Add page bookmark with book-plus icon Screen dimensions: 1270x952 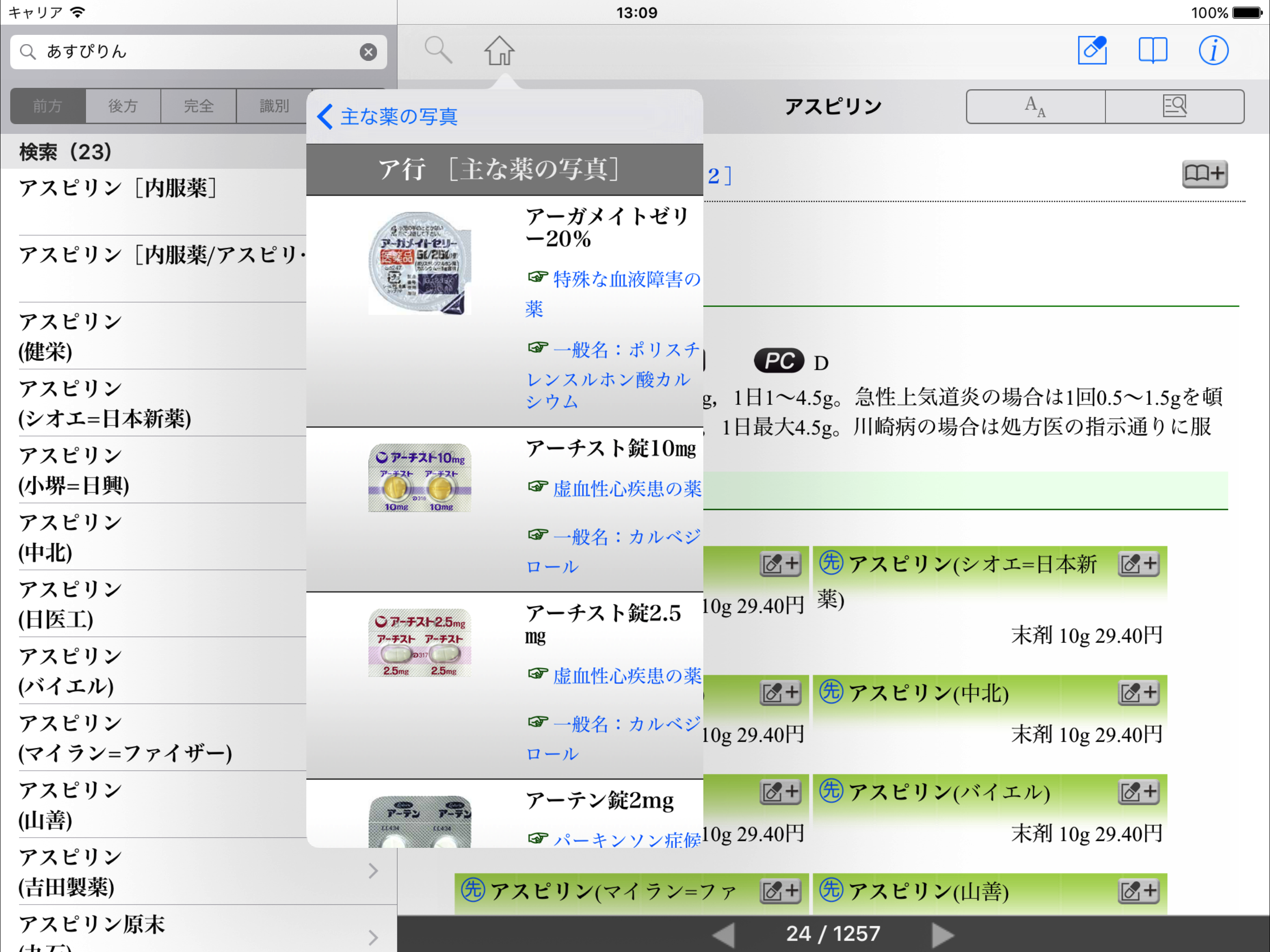1204,173
